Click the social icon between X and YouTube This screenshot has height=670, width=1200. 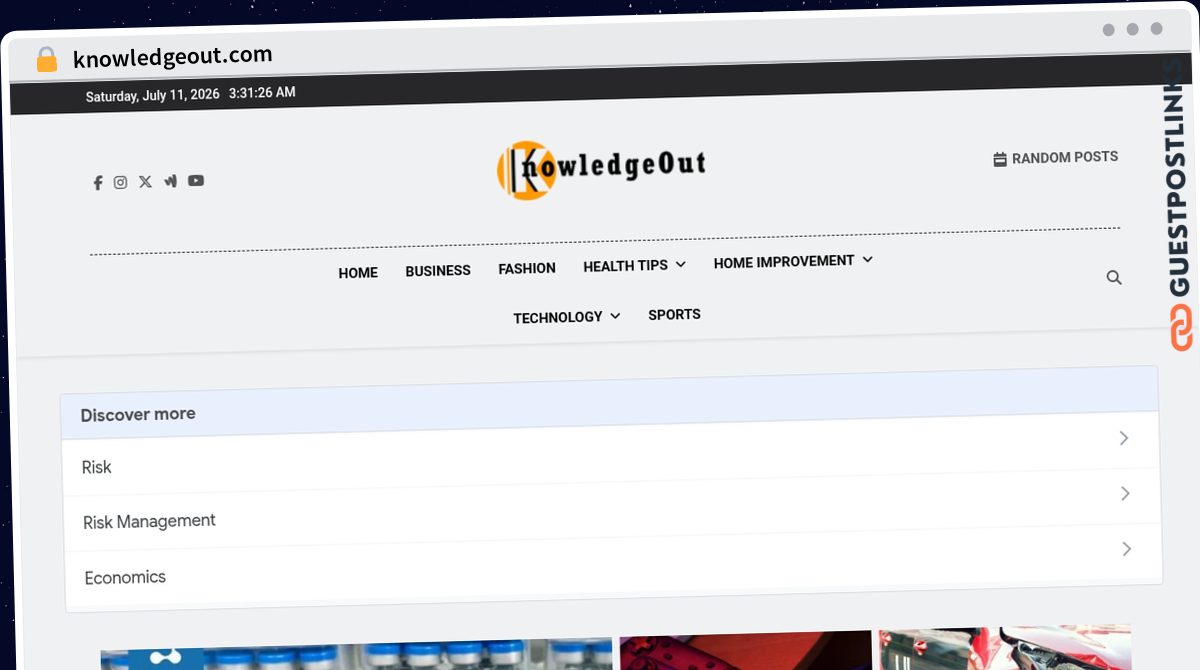170,181
